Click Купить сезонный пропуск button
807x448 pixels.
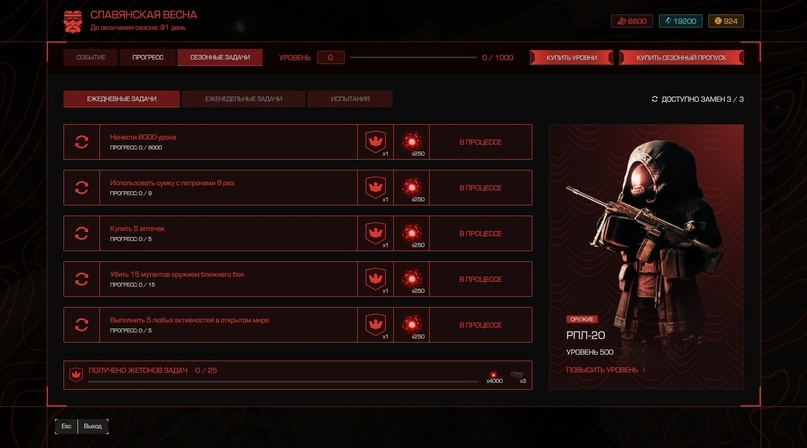[681, 57]
